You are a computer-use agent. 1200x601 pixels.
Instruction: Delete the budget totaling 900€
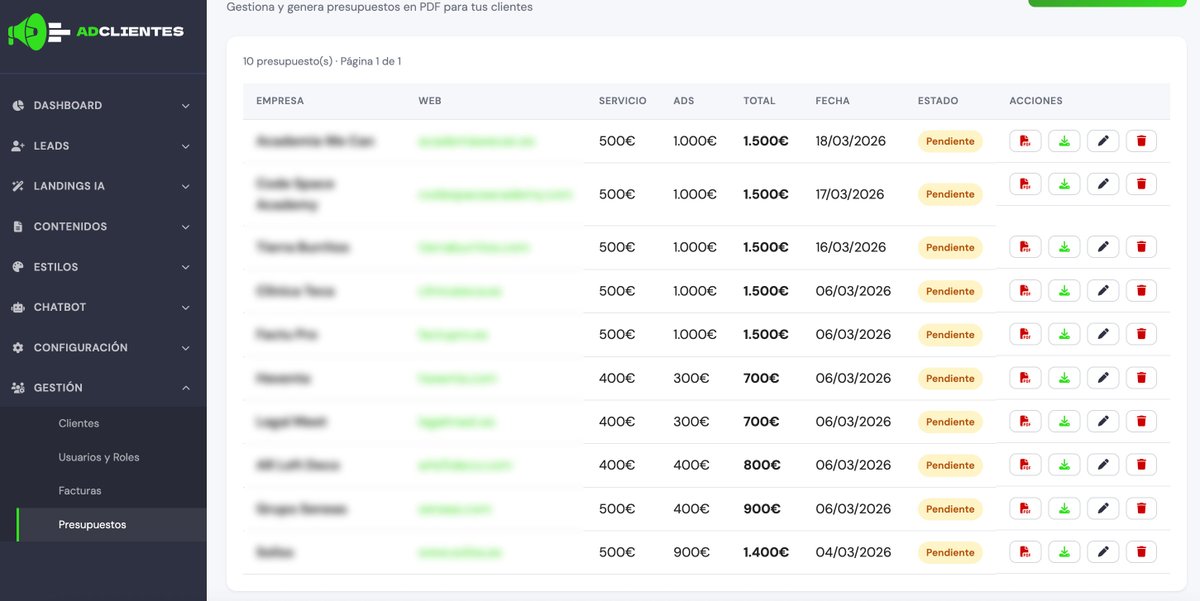[1141, 509]
